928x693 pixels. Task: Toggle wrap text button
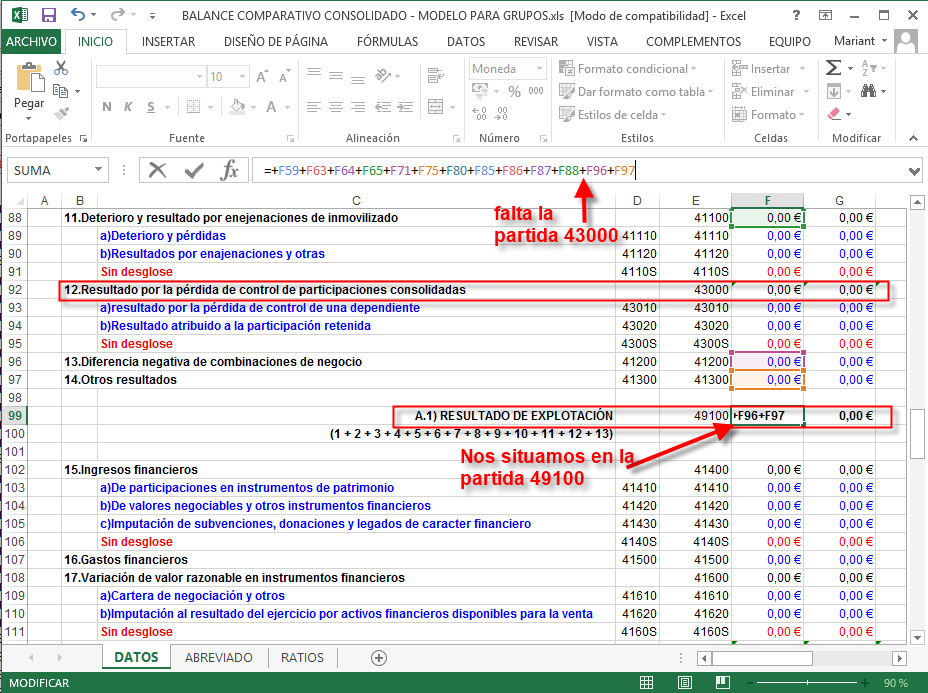(436, 75)
